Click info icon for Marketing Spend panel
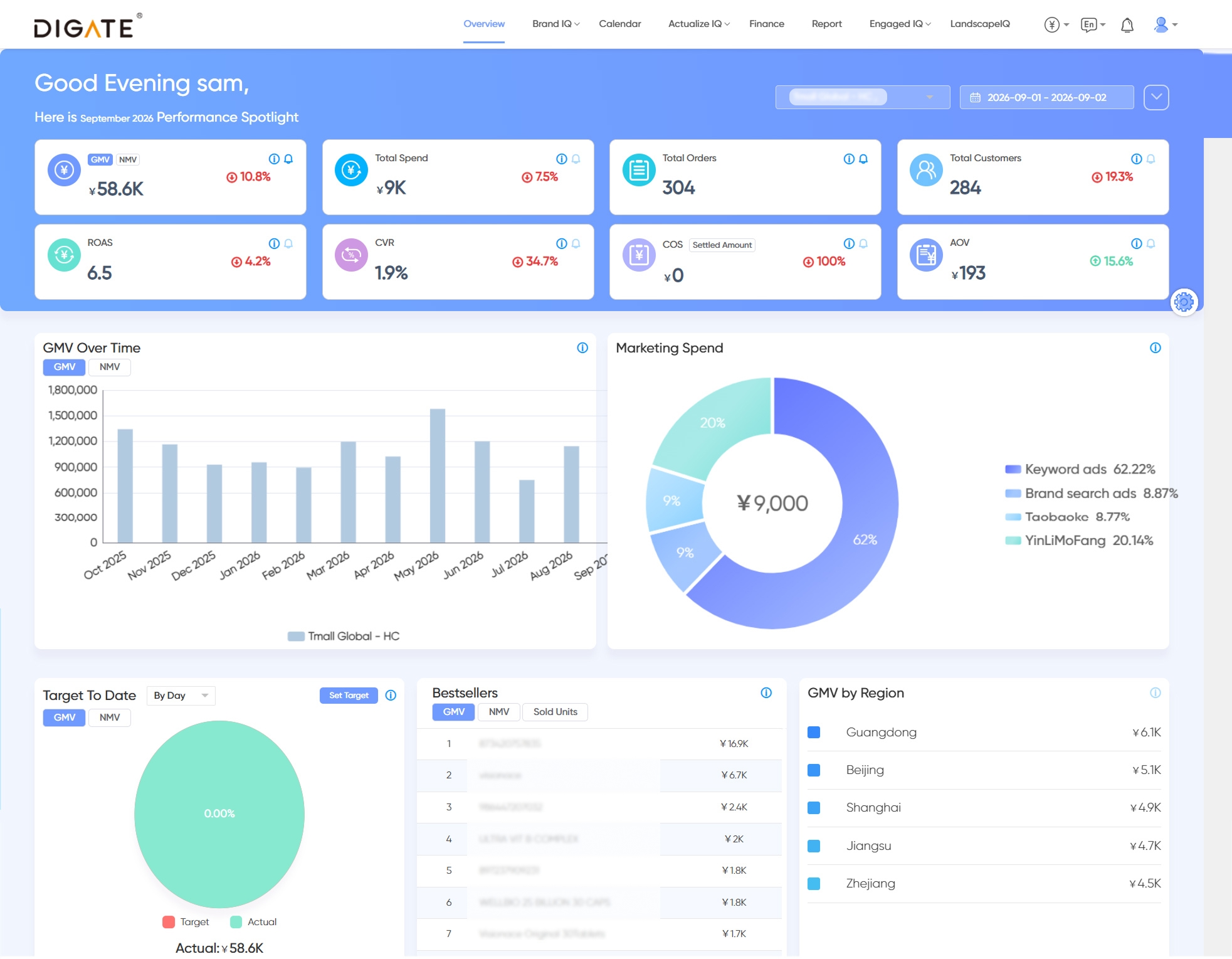 (1156, 347)
